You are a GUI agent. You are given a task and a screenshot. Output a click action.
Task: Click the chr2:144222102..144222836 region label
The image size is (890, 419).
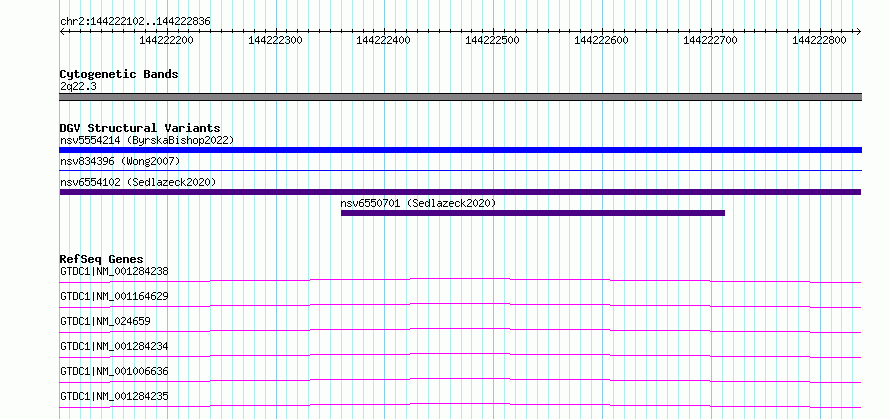[135, 22]
